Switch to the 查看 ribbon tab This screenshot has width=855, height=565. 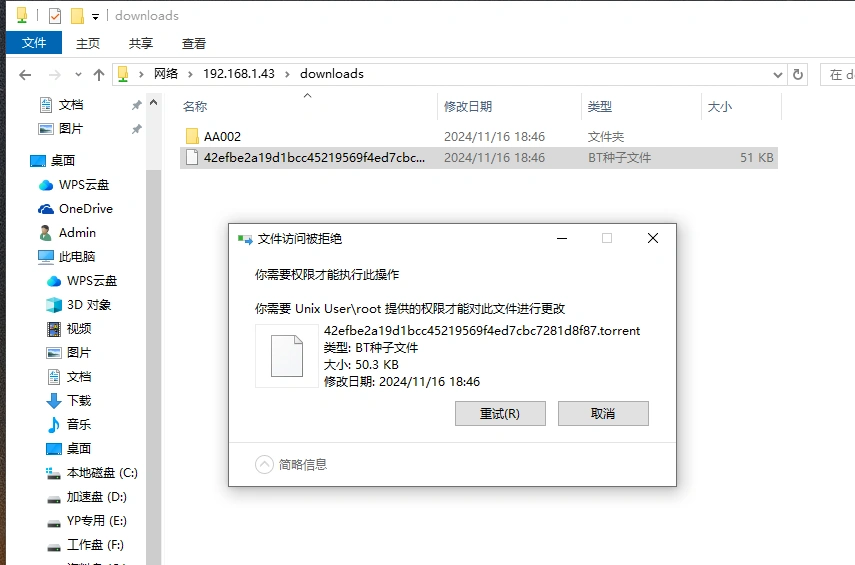pos(193,43)
